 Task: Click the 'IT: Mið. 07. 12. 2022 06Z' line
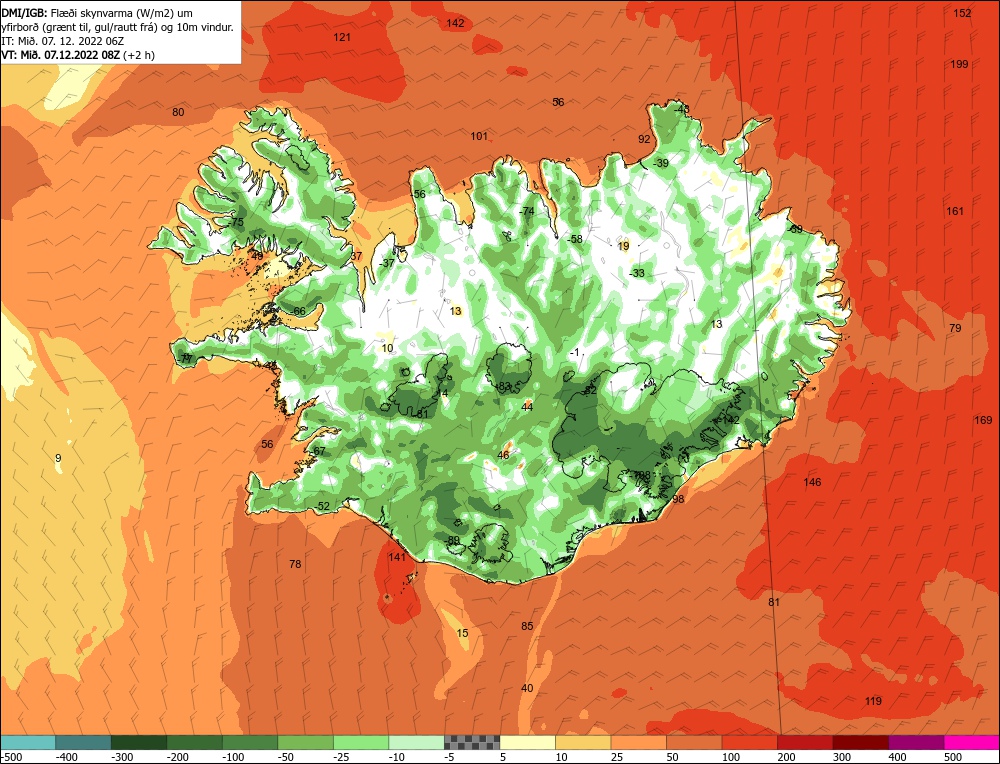(63, 41)
